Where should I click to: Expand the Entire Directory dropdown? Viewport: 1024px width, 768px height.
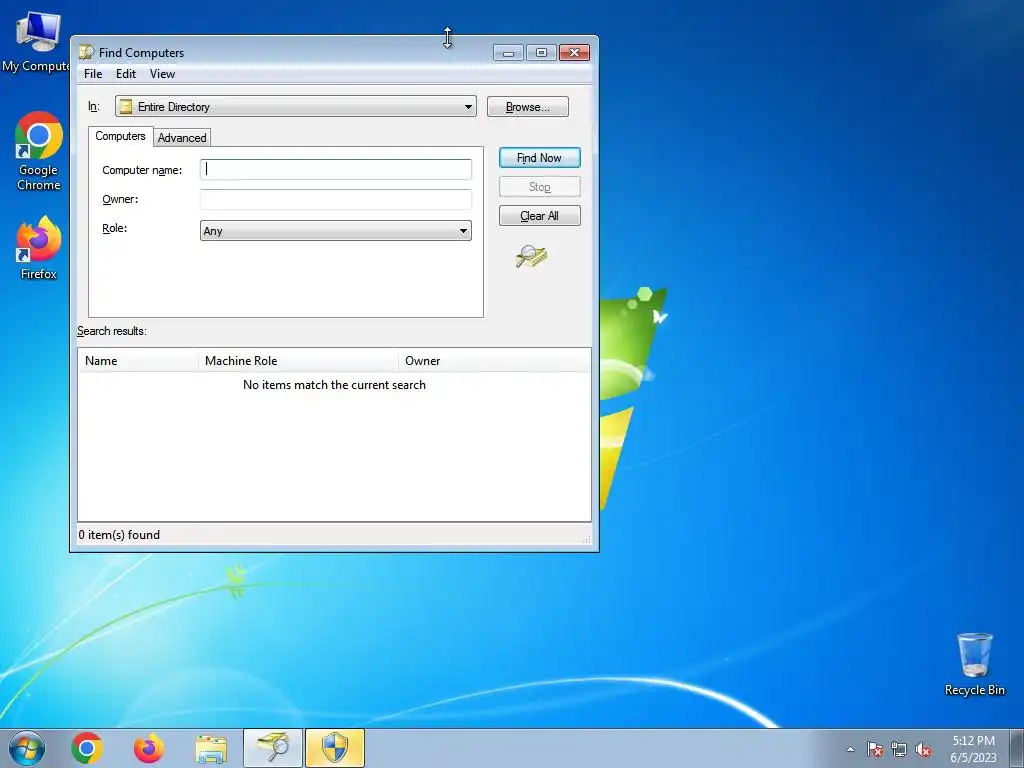(x=296, y=106)
